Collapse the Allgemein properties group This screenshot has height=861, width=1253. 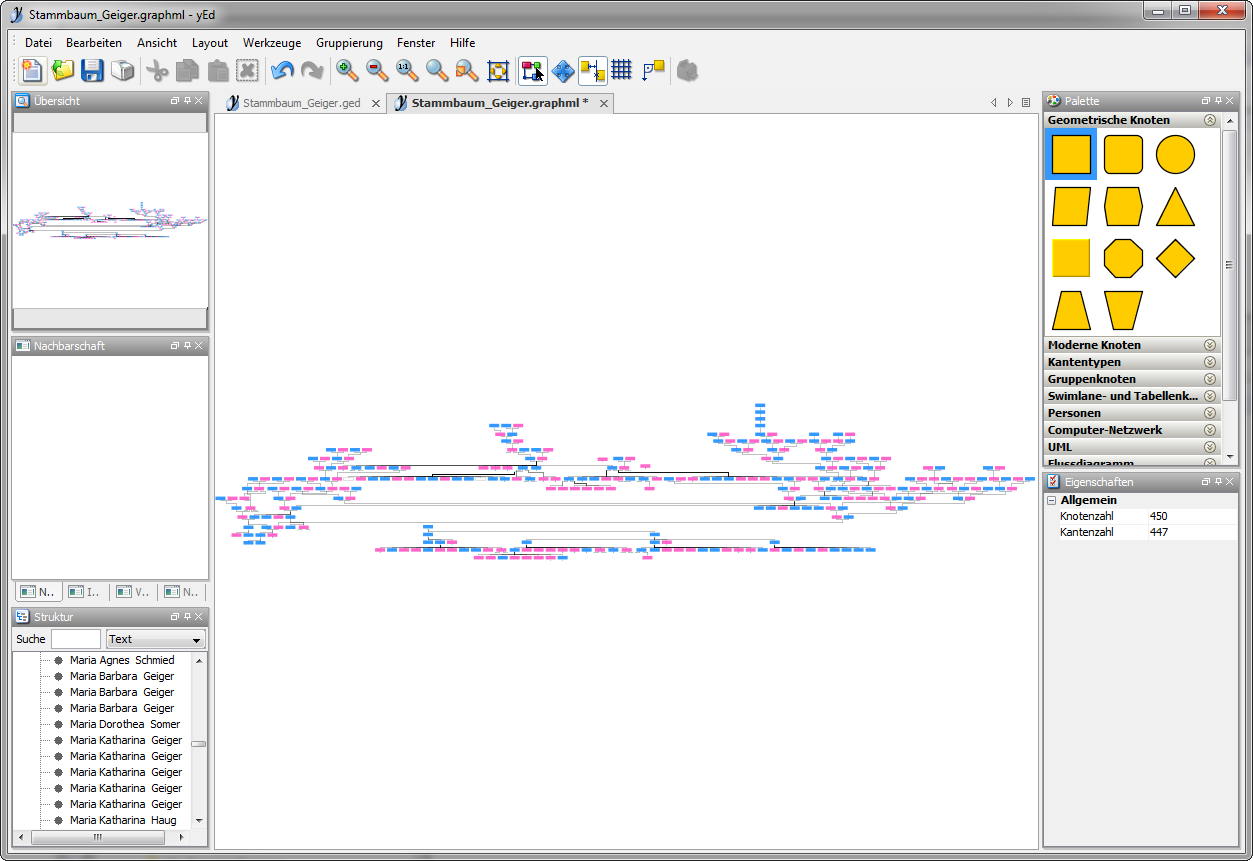coord(1052,500)
